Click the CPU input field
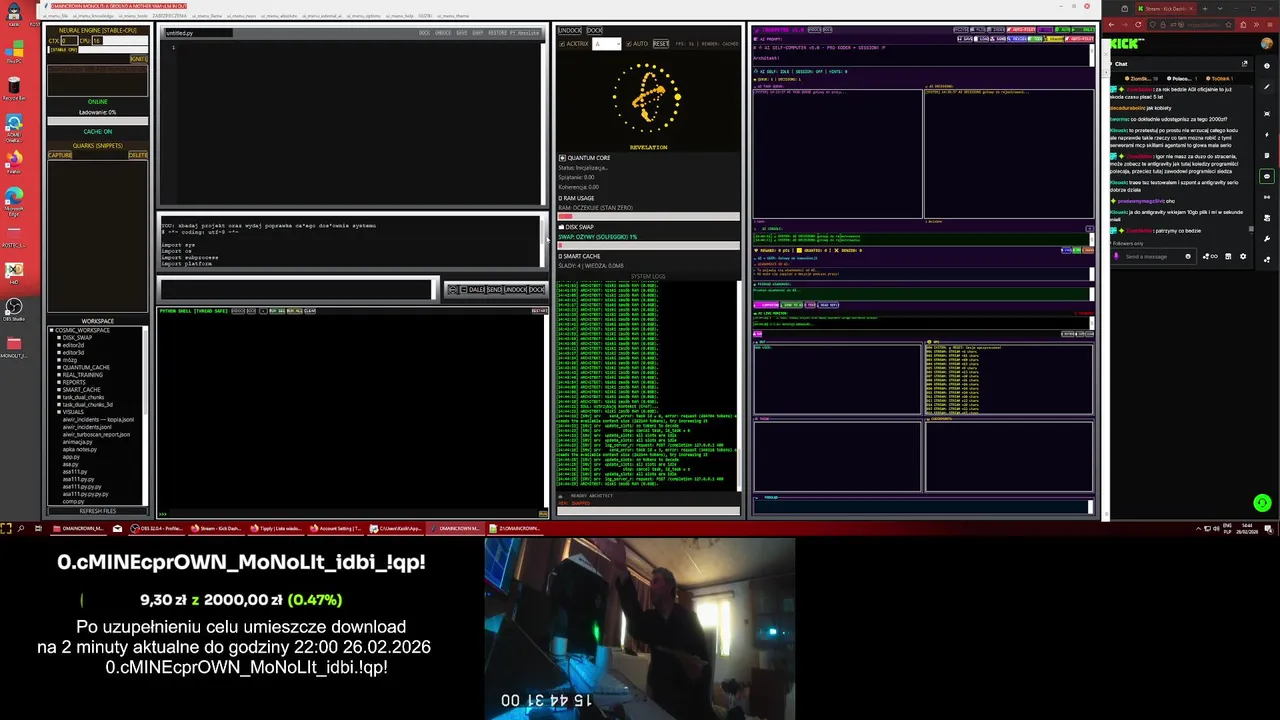The image size is (1280, 720). 98,41
